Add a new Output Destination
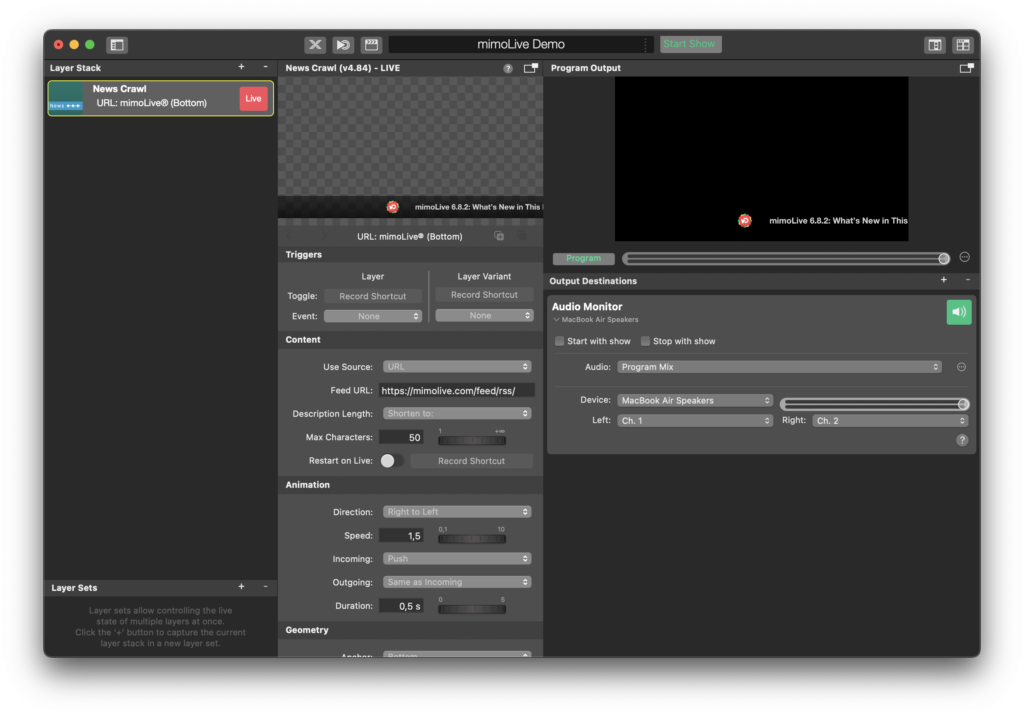Screen dimensions: 1024x715 943,279
